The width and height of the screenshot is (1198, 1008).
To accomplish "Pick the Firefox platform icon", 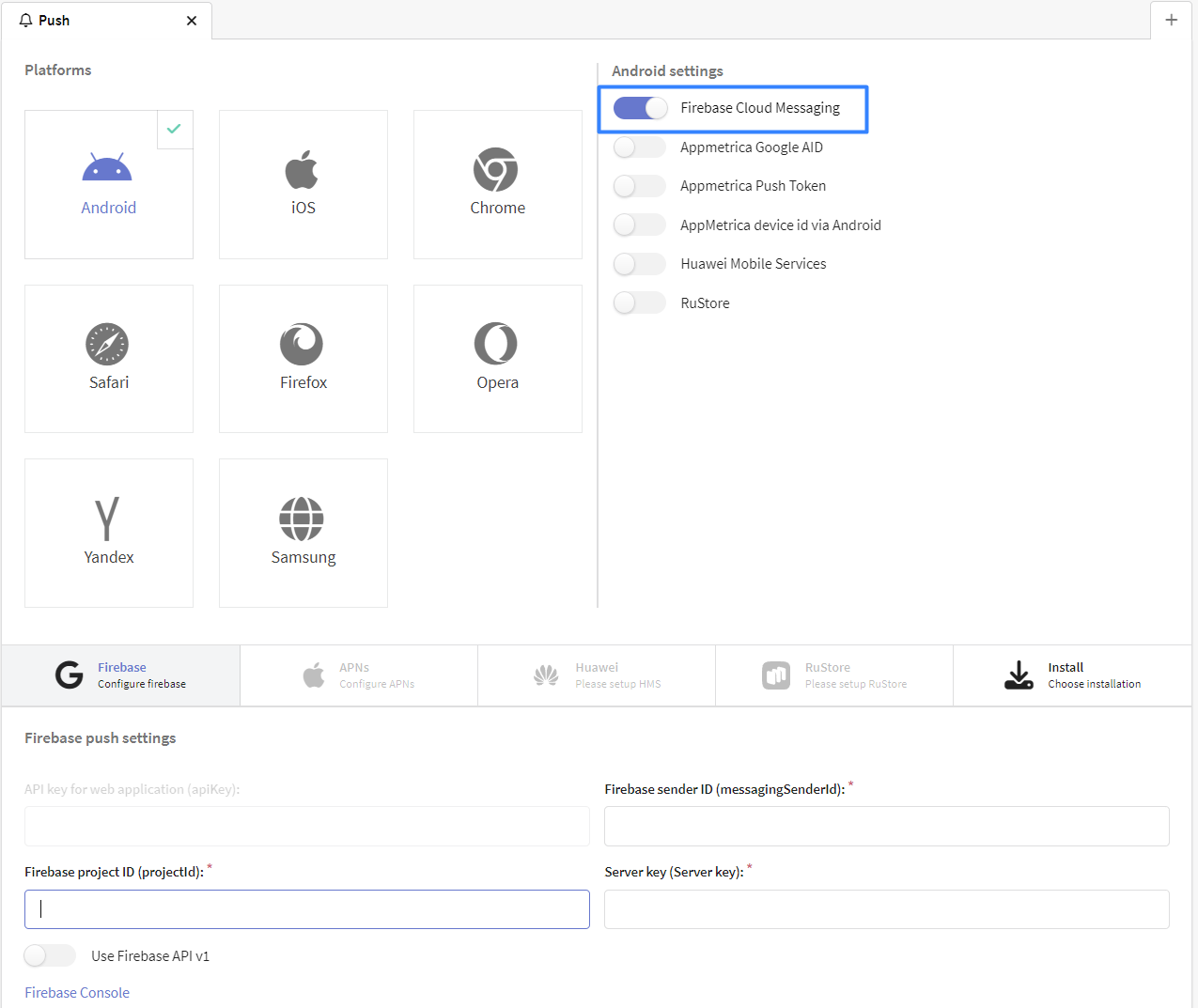I will (302, 344).
